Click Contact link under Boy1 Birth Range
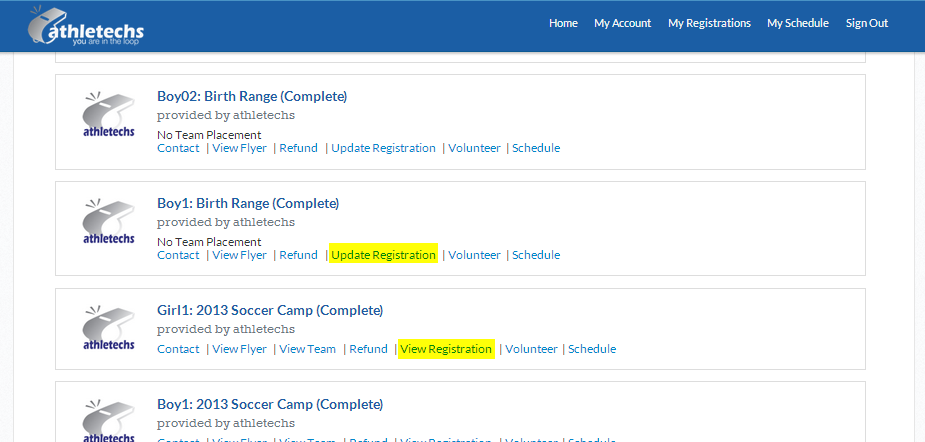This screenshot has height=442, width=925. (x=178, y=255)
